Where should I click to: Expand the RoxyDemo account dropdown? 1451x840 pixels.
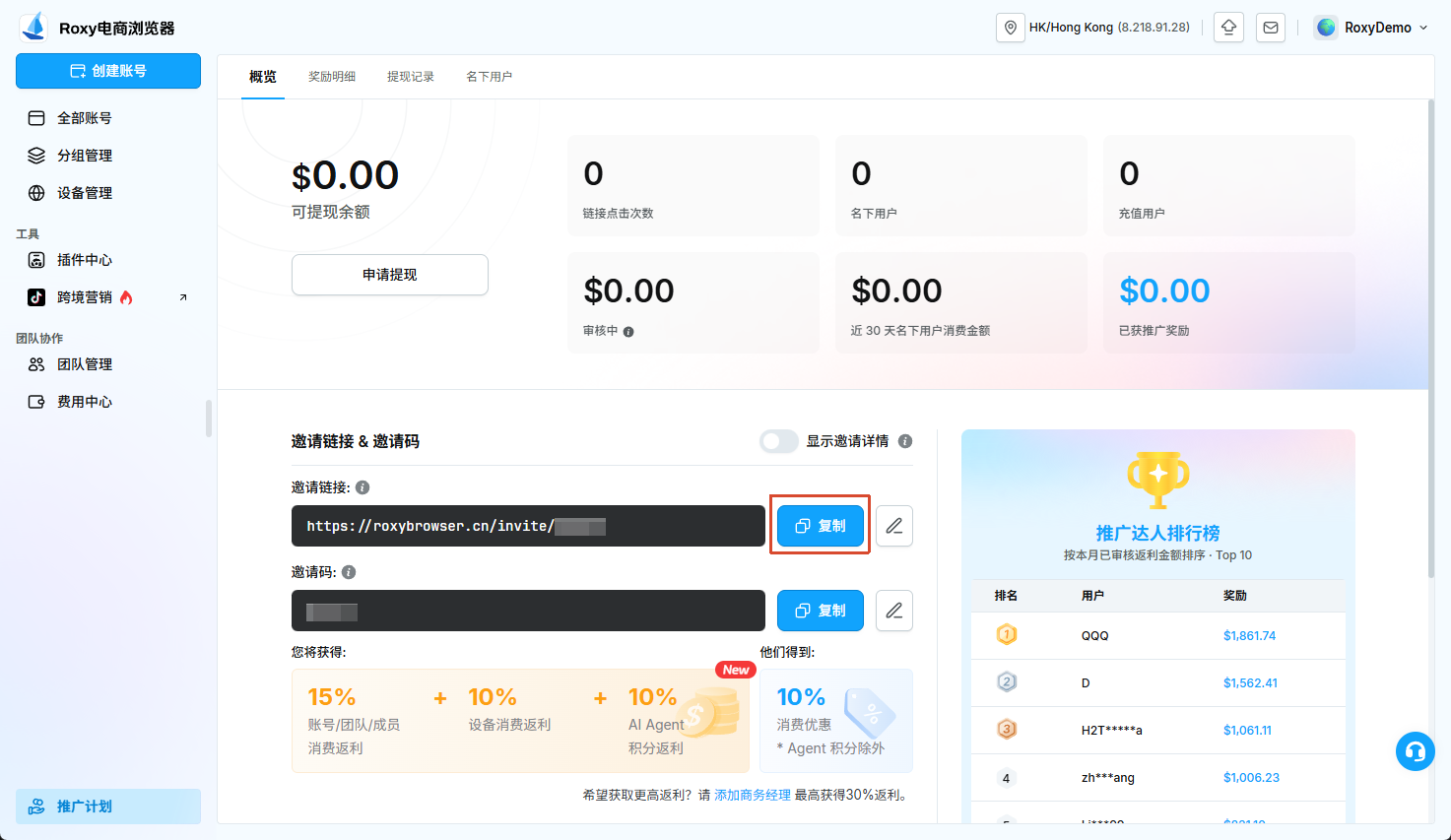point(1423,28)
